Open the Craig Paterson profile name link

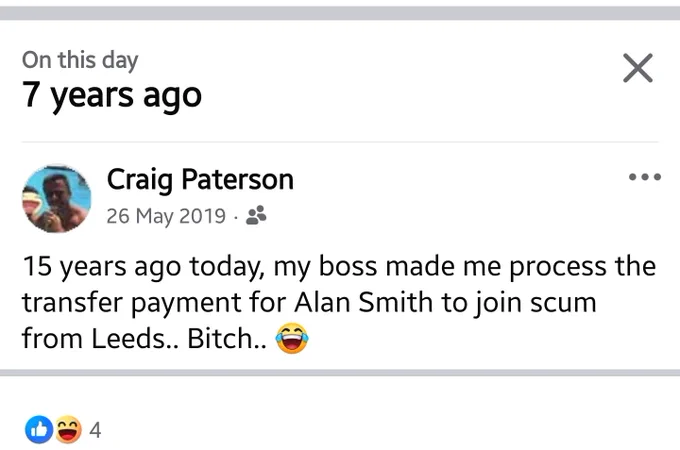(200, 179)
